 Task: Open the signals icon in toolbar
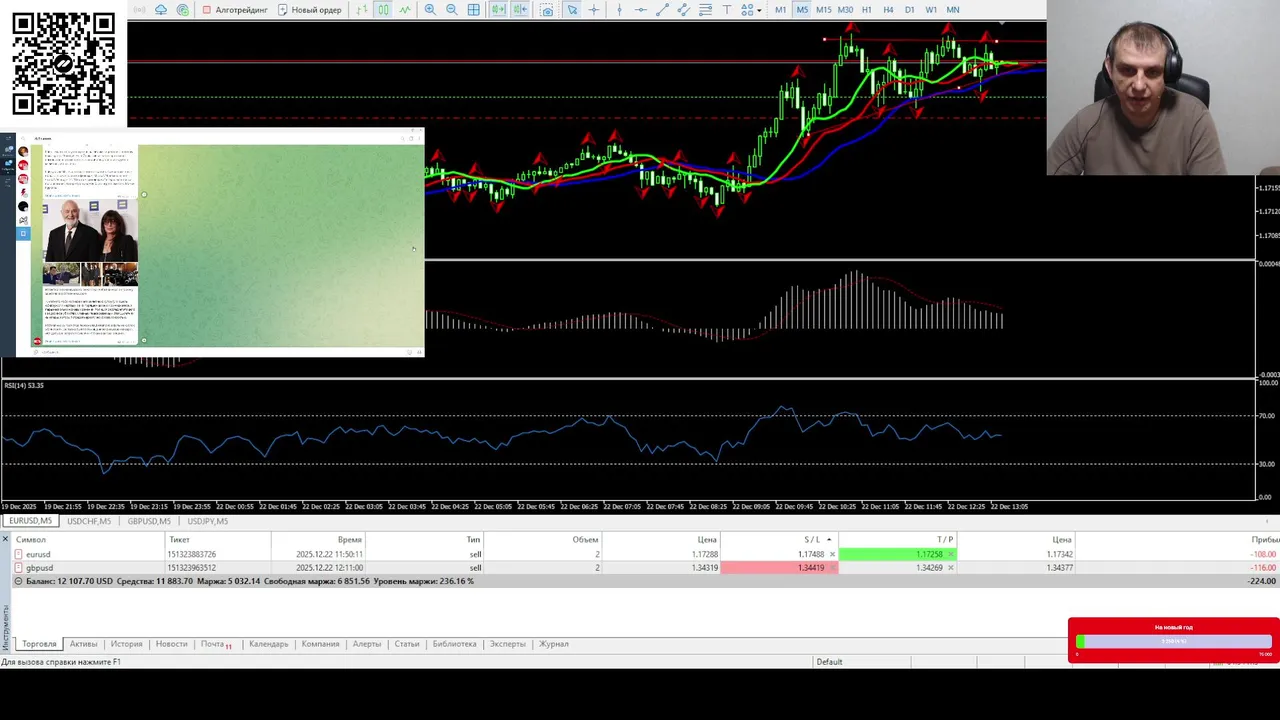(138, 9)
